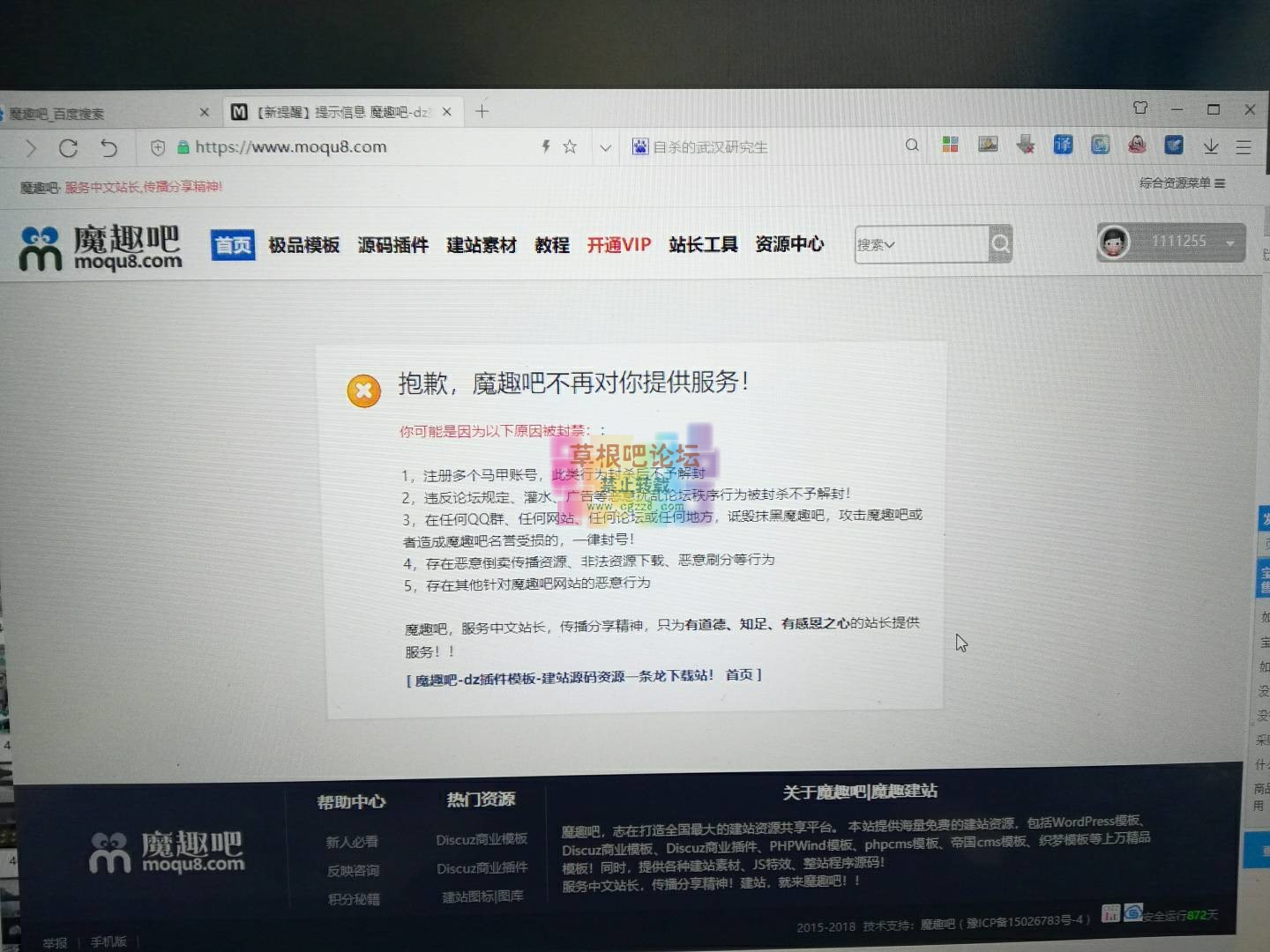Screen dimensions: 1270x952
Task: Open the 教程 navigation item
Action: (552, 245)
